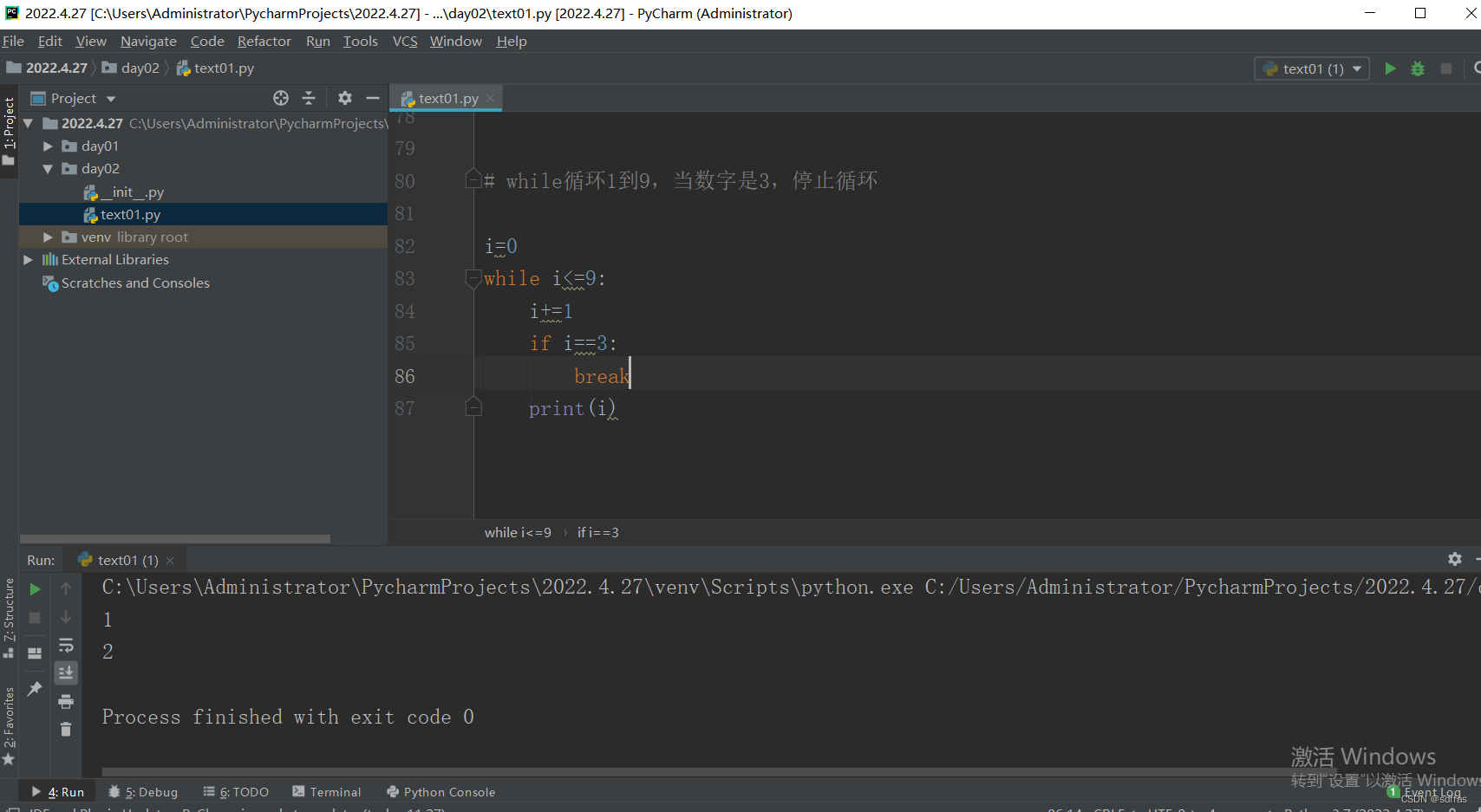
Task: Open Scratches and Consoles
Action: pyautogui.click(x=126, y=283)
